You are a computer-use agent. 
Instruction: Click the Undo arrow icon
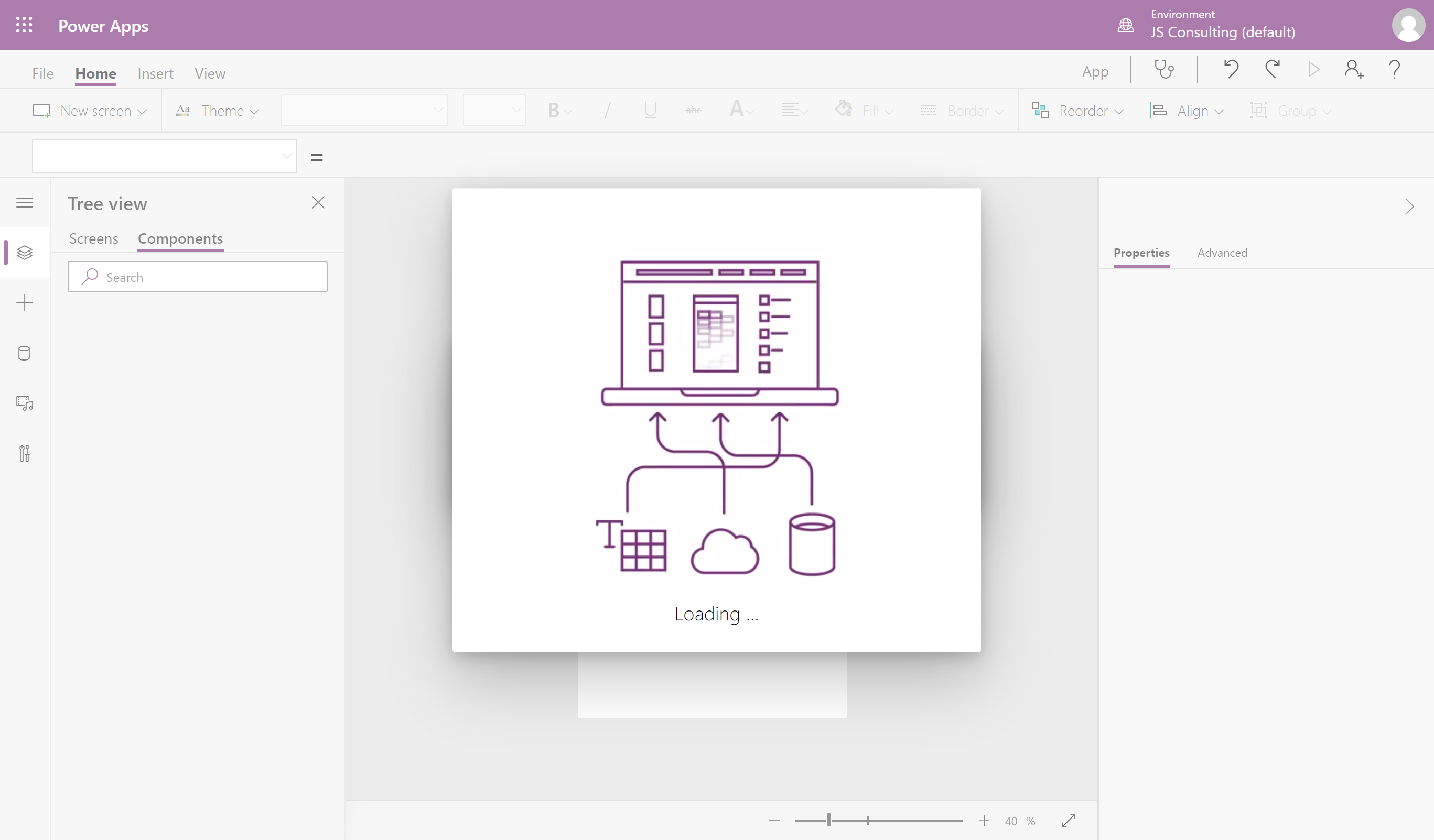[1231, 69]
